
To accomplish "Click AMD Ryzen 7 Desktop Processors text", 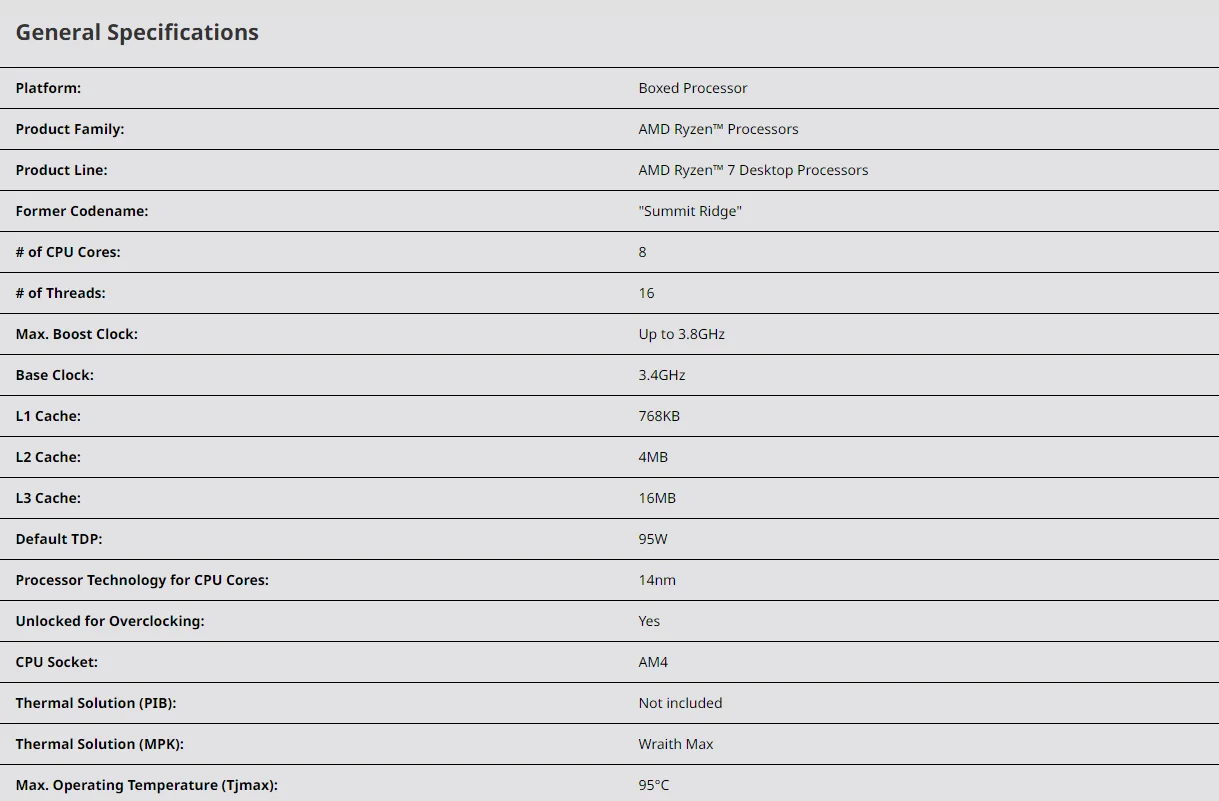I will [753, 170].
